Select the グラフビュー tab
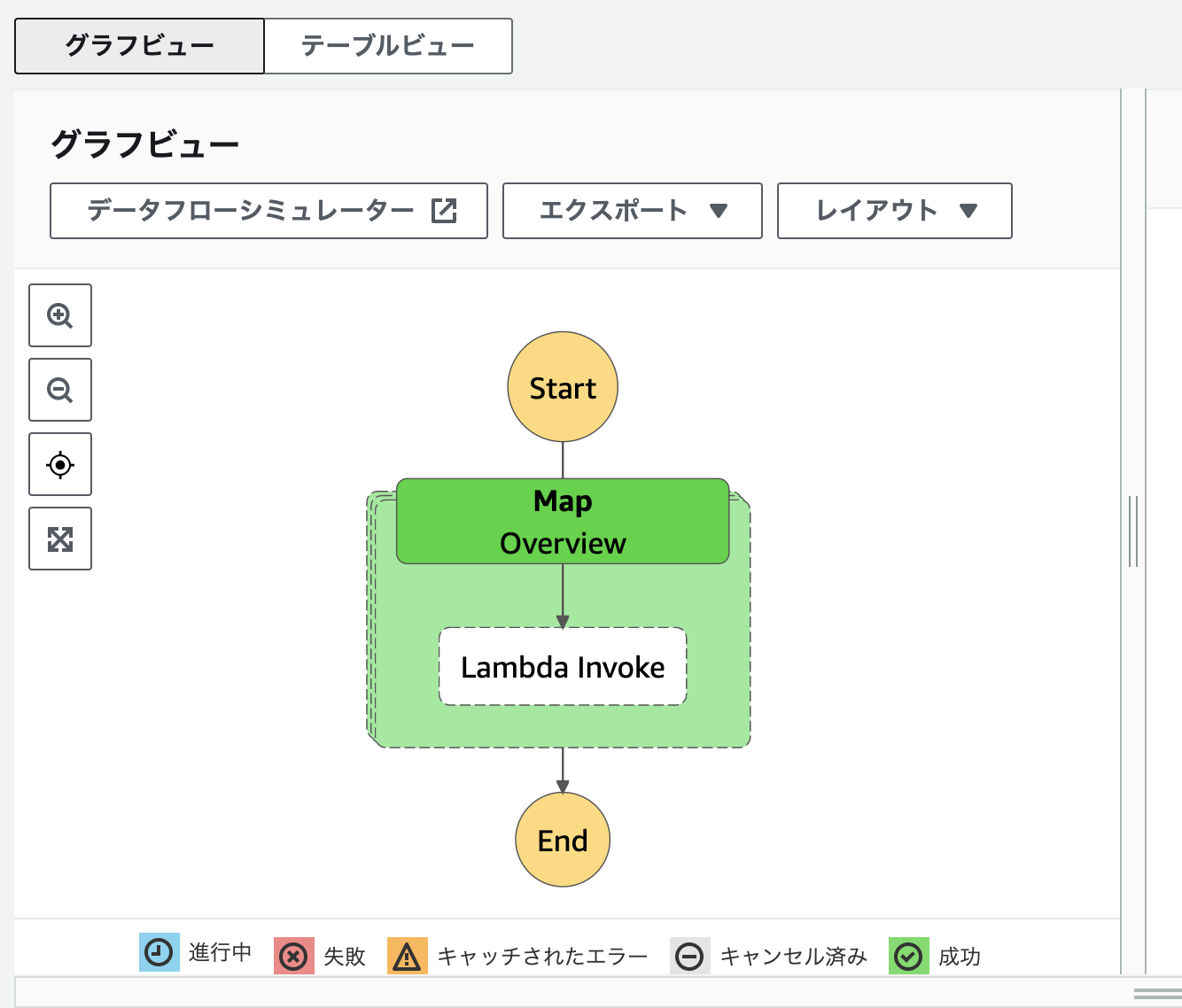This screenshot has height=1008, width=1182. [138, 45]
